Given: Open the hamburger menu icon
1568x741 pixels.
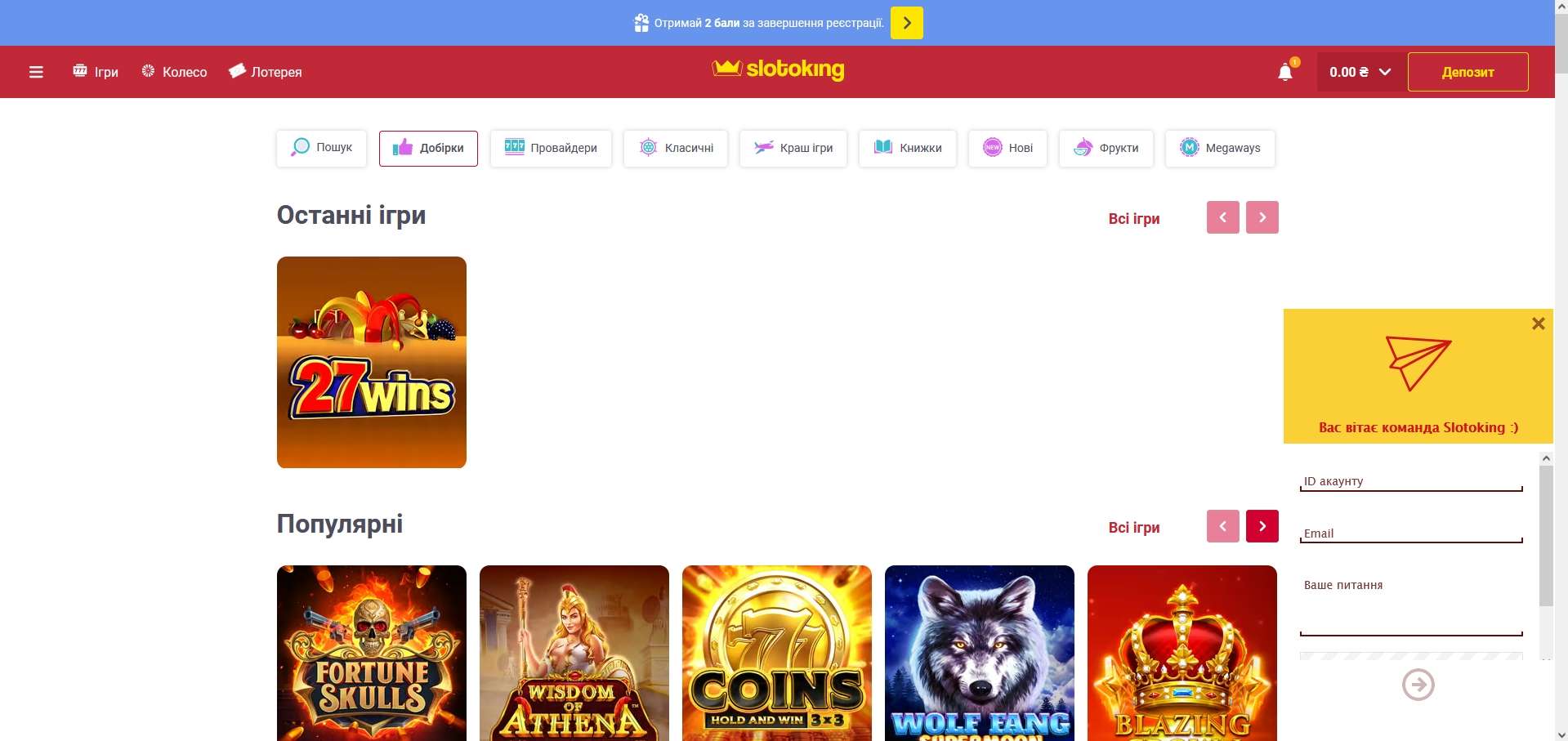Looking at the screenshot, I should pyautogui.click(x=36, y=72).
